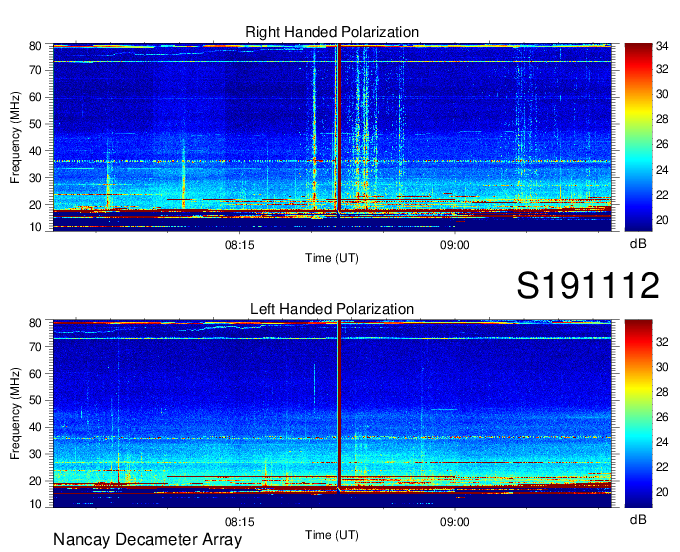Click the "80" frequency tick of the Left Handed plot
680x552 pixels.
point(35,323)
